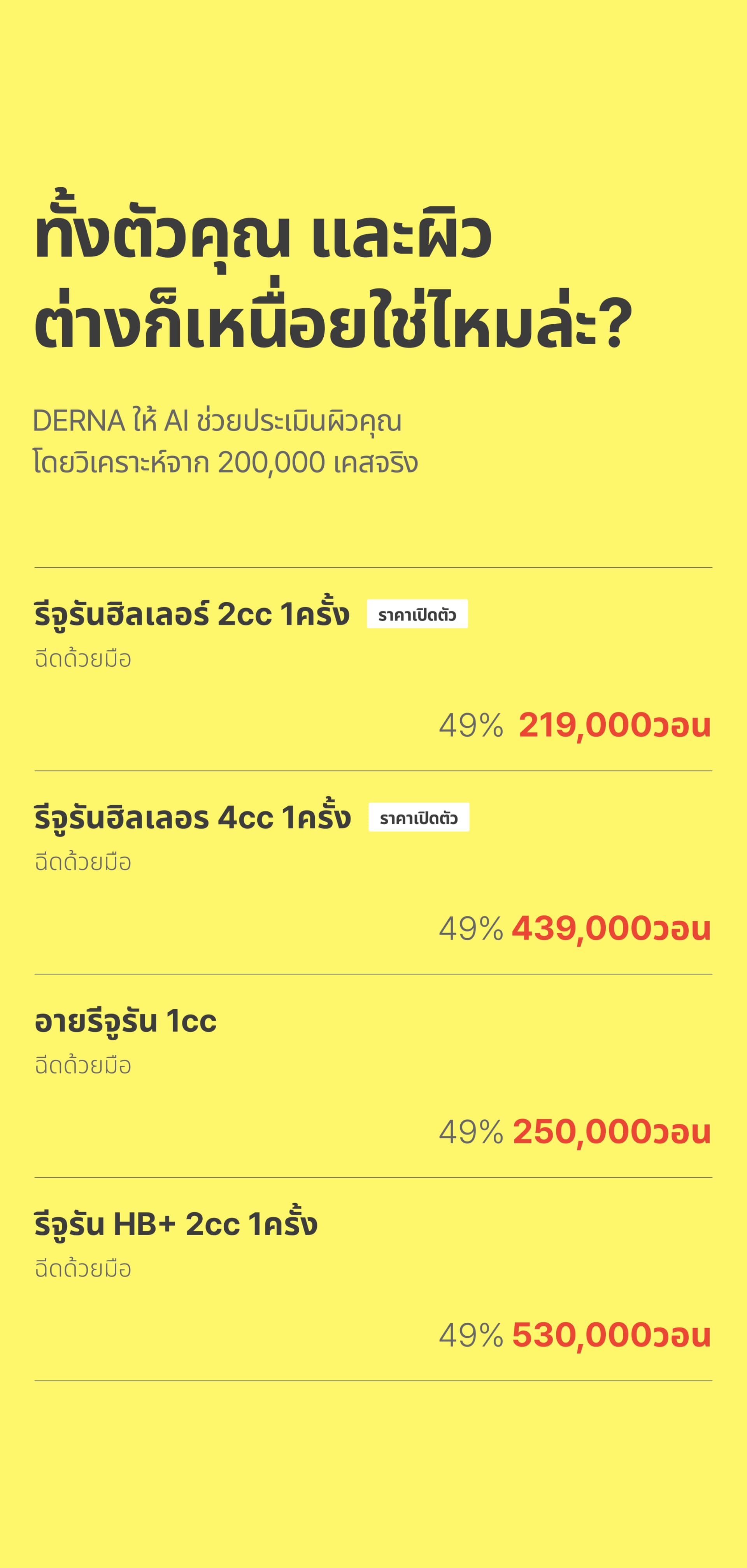
Task: Open the รีจูรันฮิลเลอร์ 4cc 1ครั้ง product
Action: pyautogui.click(x=192, y=817)
